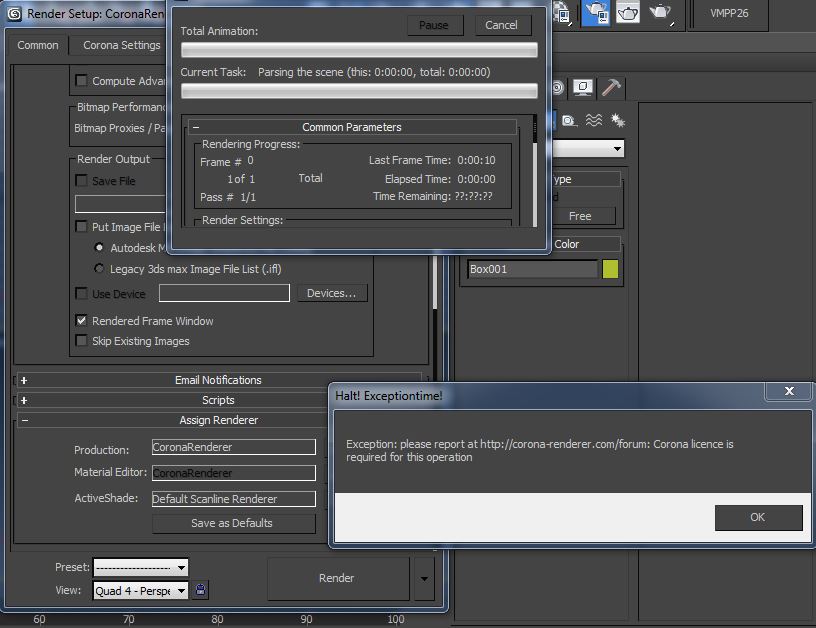
Task: Open the Rendered Frame Window icon
Action: pyautogui.click(x=627, y=13)
